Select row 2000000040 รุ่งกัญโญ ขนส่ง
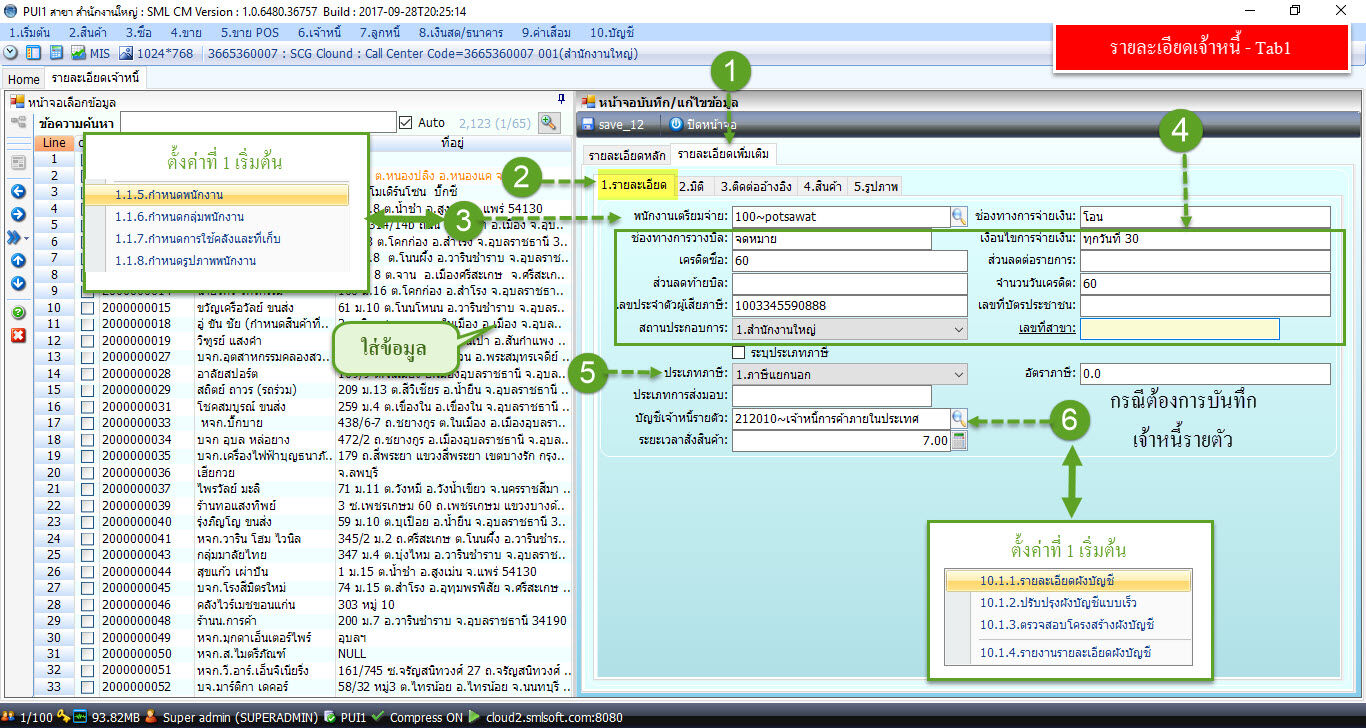The height and width of the screenshot is (728, 1366). point(303,523)
